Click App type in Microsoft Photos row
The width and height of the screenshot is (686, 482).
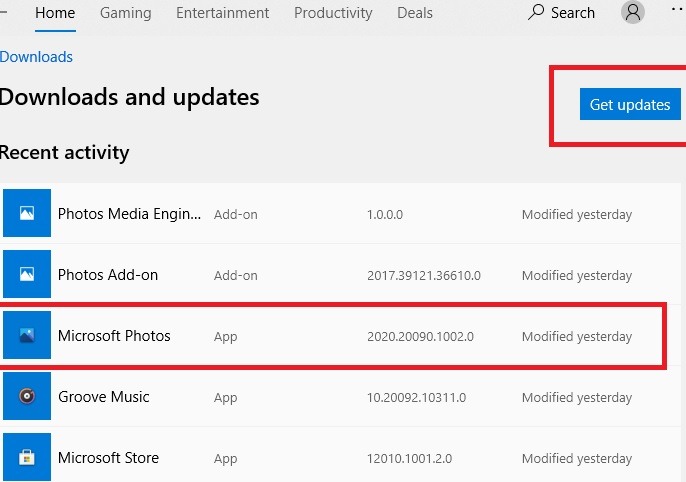point(226,337)
